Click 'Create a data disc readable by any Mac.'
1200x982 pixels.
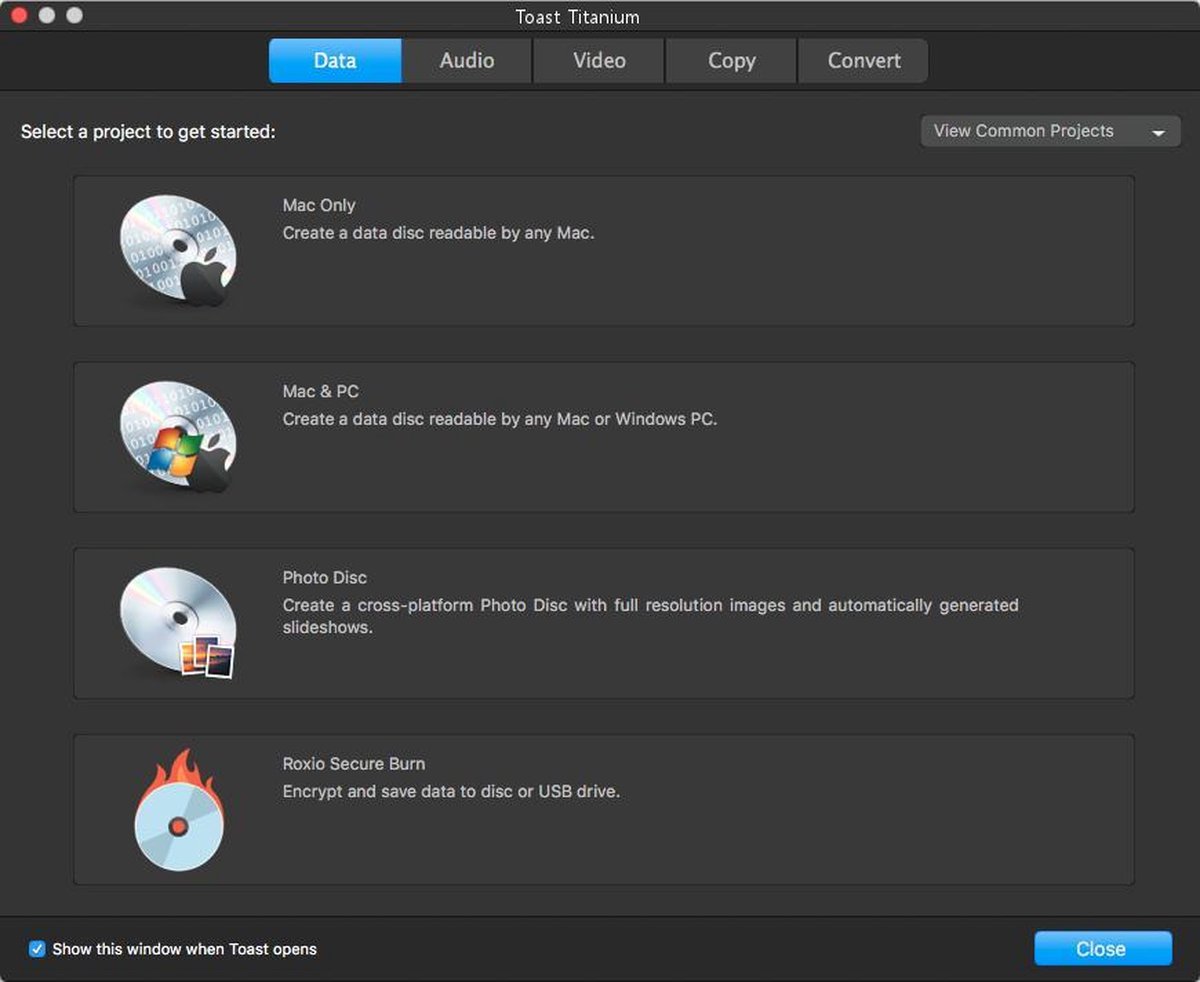coord(439,233)
